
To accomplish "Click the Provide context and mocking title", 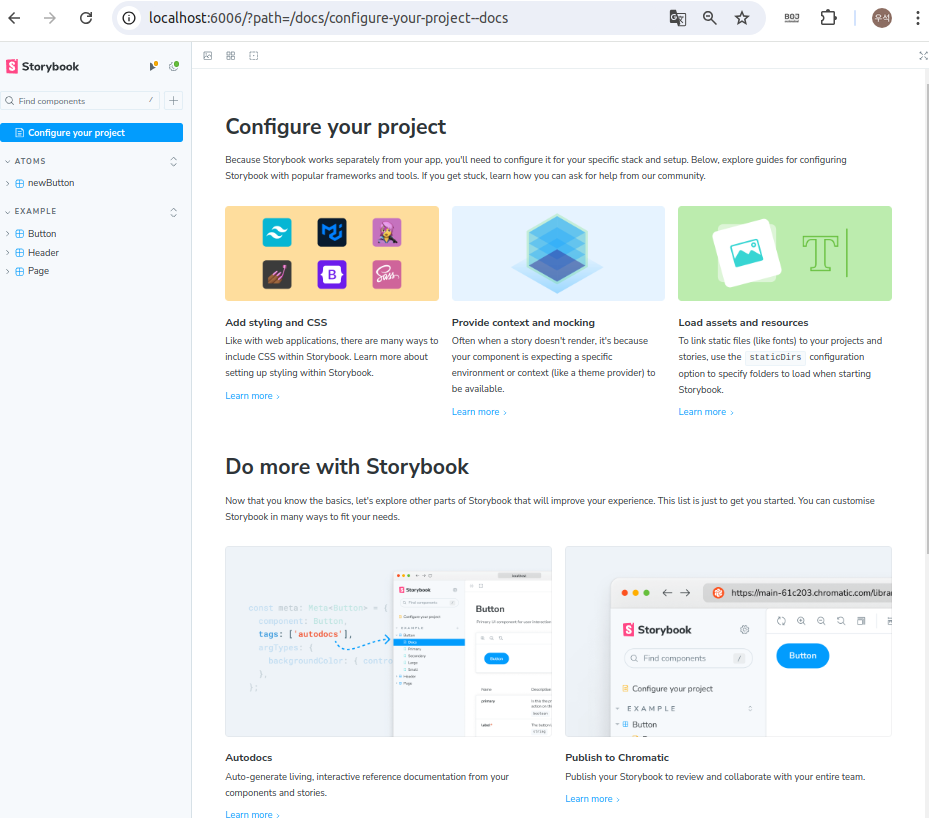I will pos(523,323).
